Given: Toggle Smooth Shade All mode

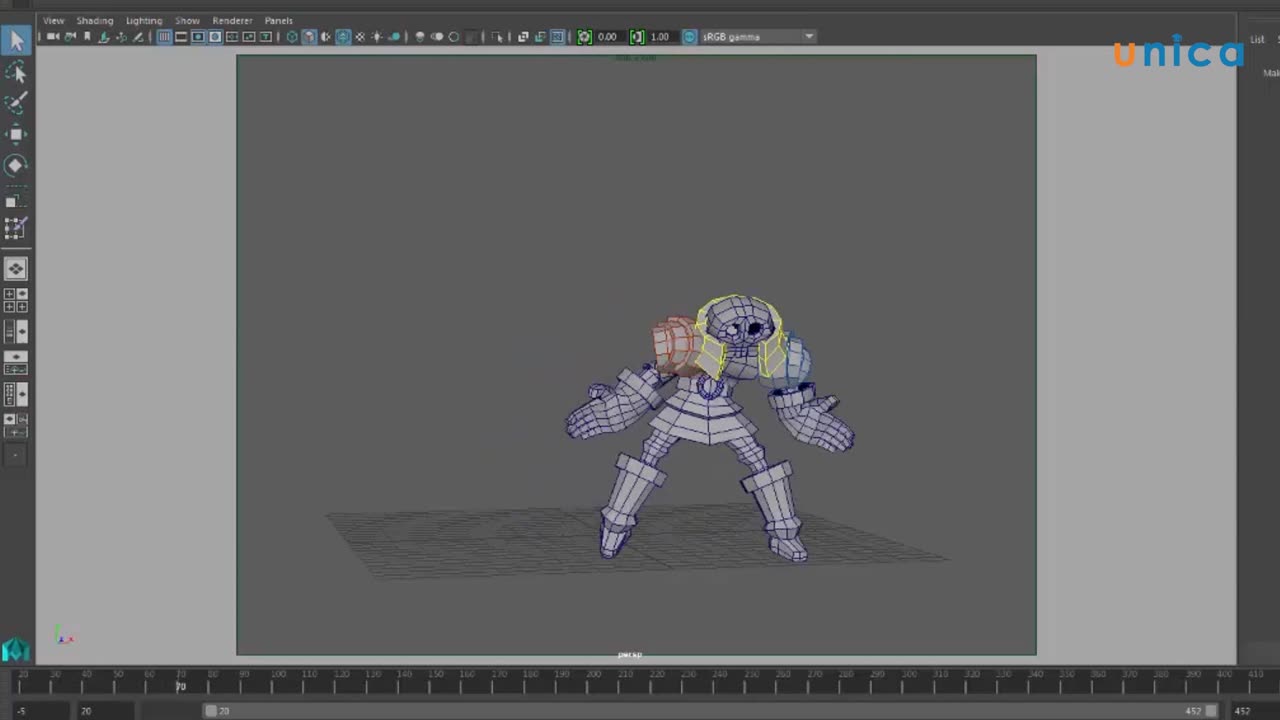Looking at the screenshot, I should click(x=309, y=37).
